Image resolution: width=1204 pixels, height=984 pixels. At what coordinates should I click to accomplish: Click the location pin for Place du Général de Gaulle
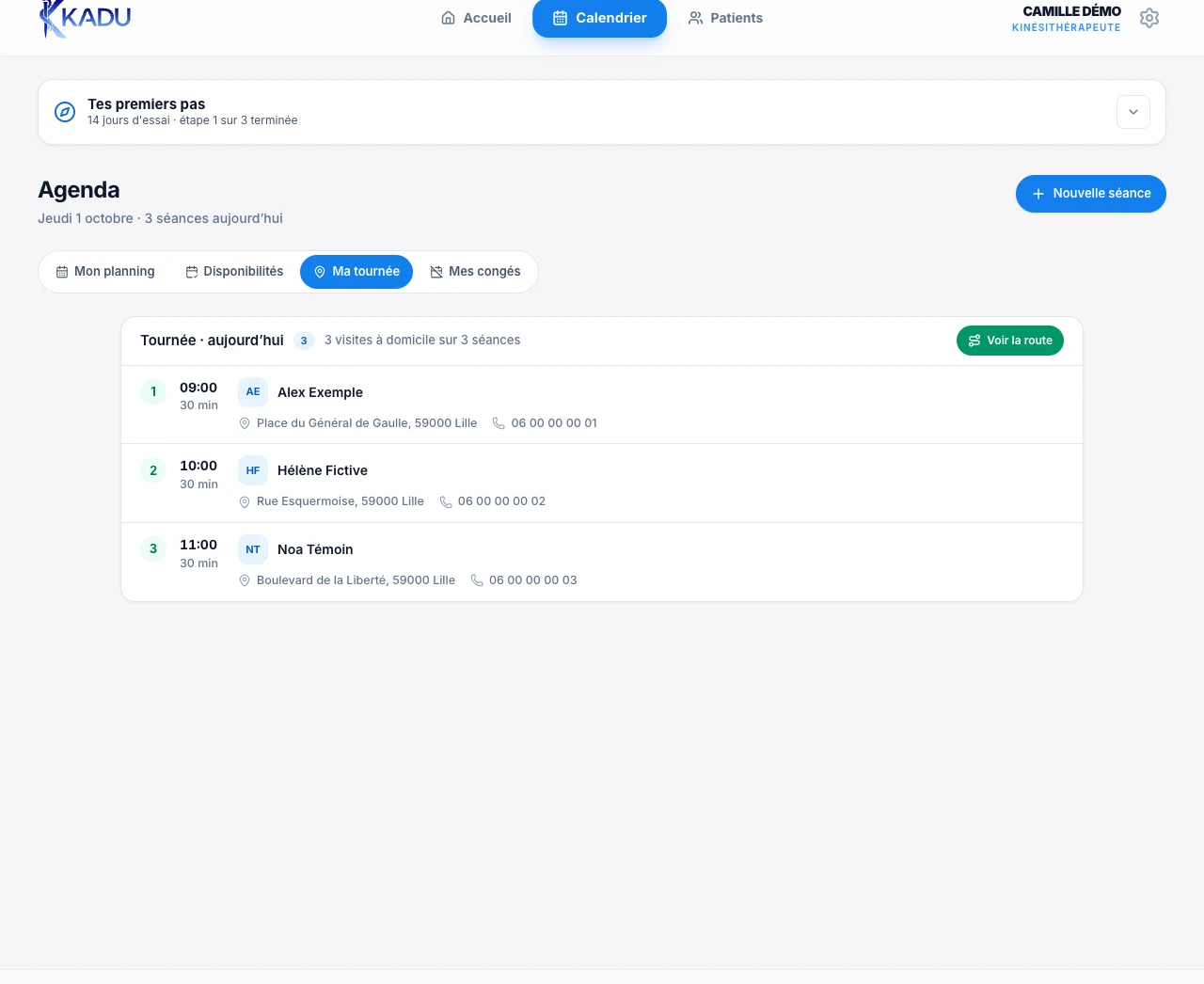point(245,423)
